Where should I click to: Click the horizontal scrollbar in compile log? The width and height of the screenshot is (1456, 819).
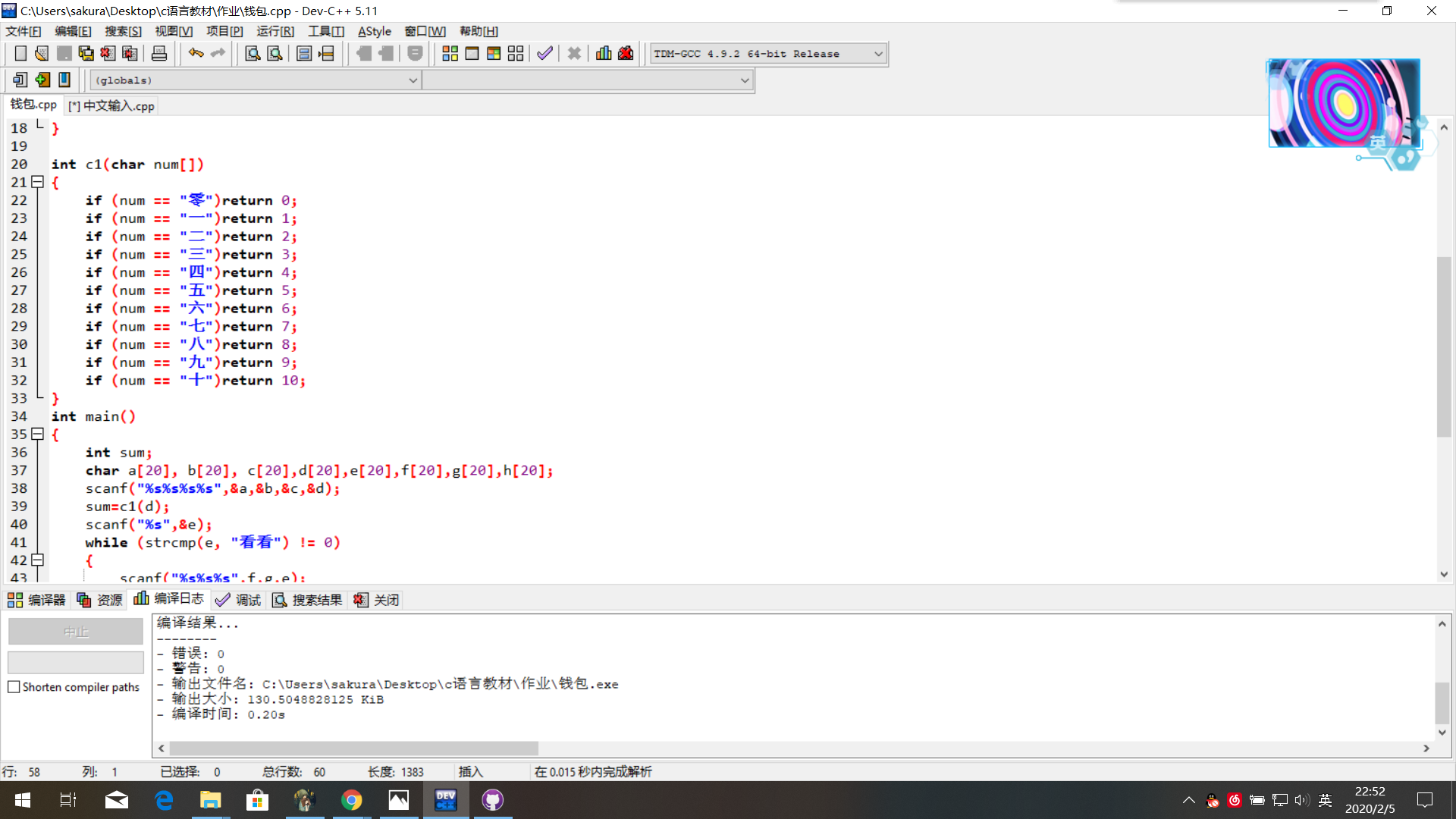pos(353,748)
